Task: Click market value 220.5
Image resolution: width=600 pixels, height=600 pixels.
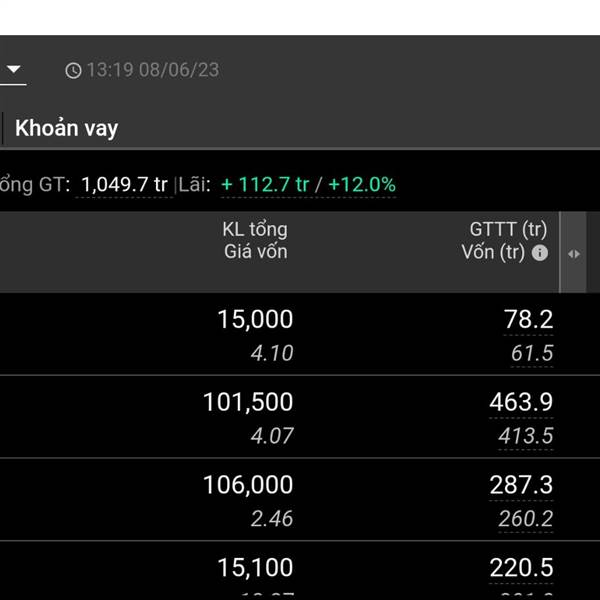Action: coord(521,567)
